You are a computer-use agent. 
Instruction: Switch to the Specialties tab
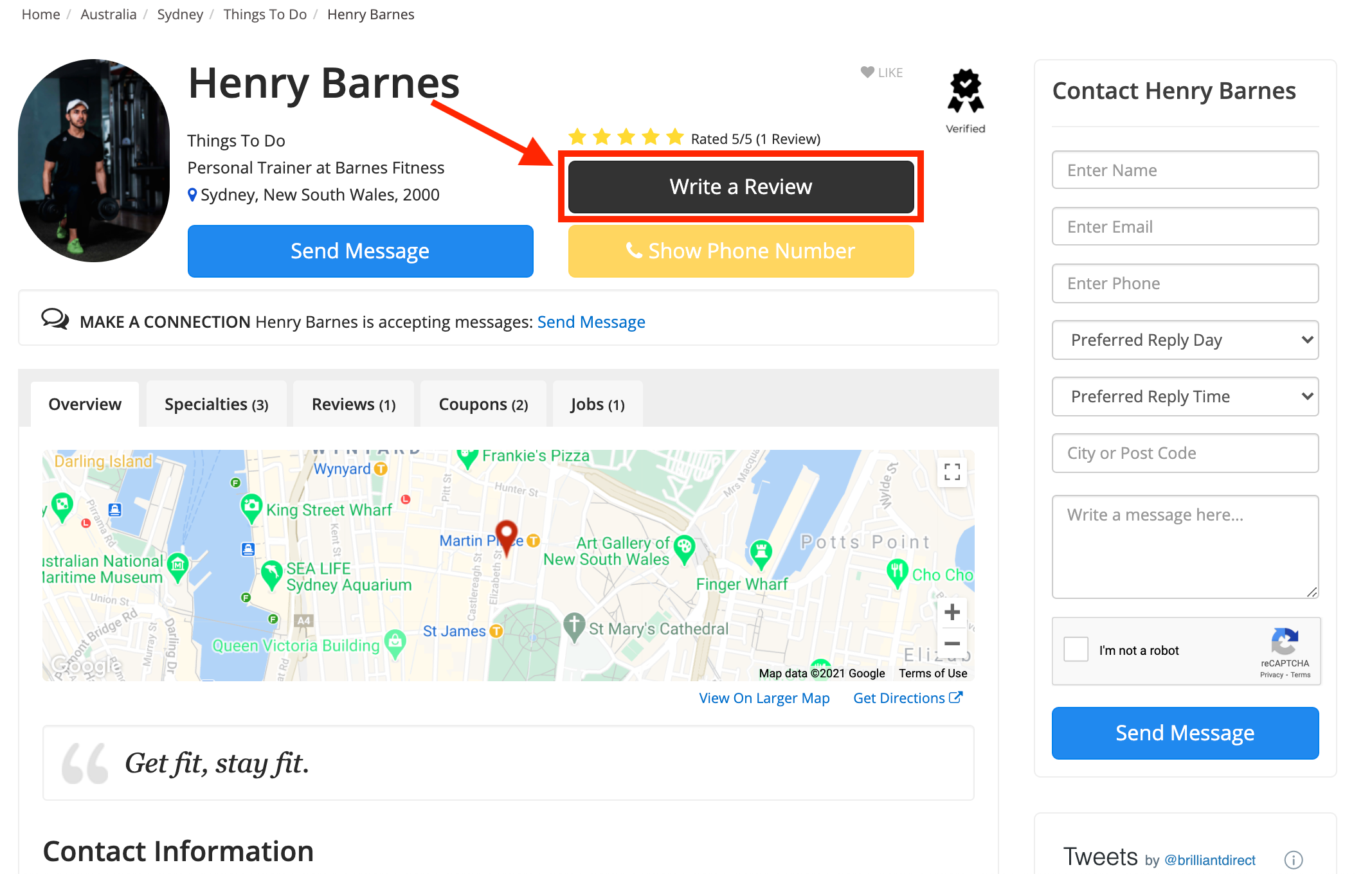pyautogui.click(x=216, y=405)
